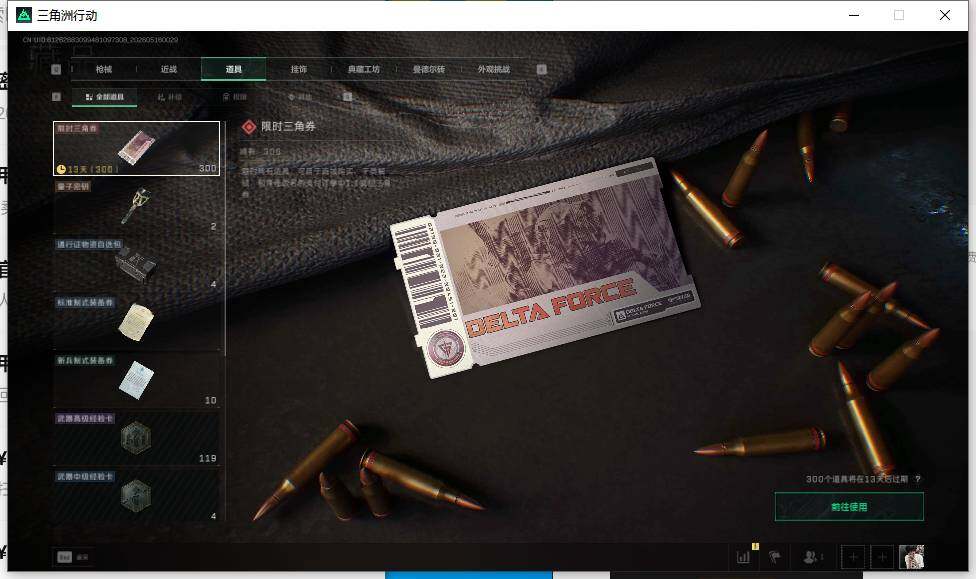The image size is (976, 579).
Task: Minimize the 三角洲行动 window
Action: tap(854, 15)
